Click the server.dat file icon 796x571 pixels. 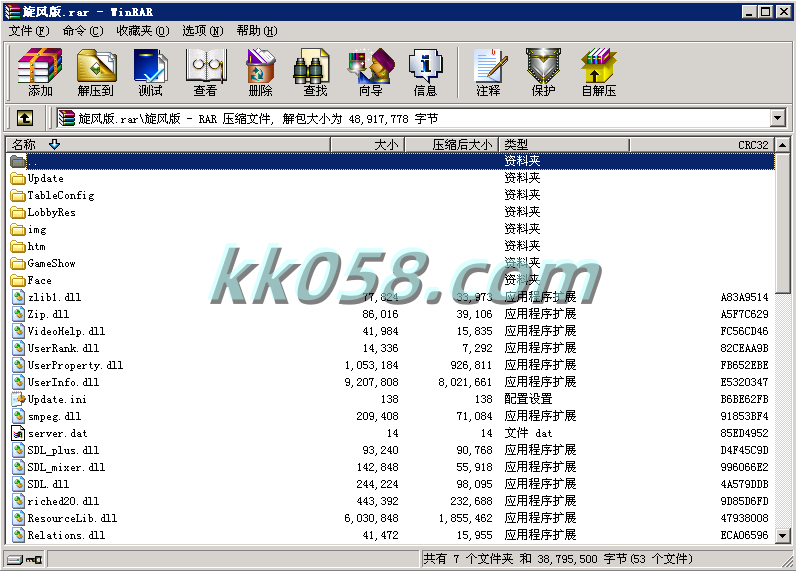tap(18, 433)
